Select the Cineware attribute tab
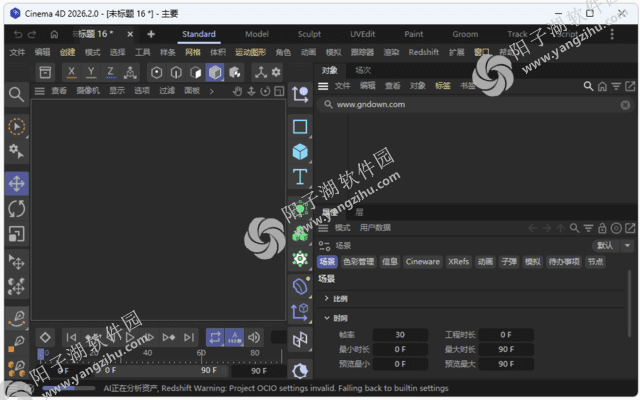This screenshot has height=400, width=640. pyautogui.click(x=422, y=262)
